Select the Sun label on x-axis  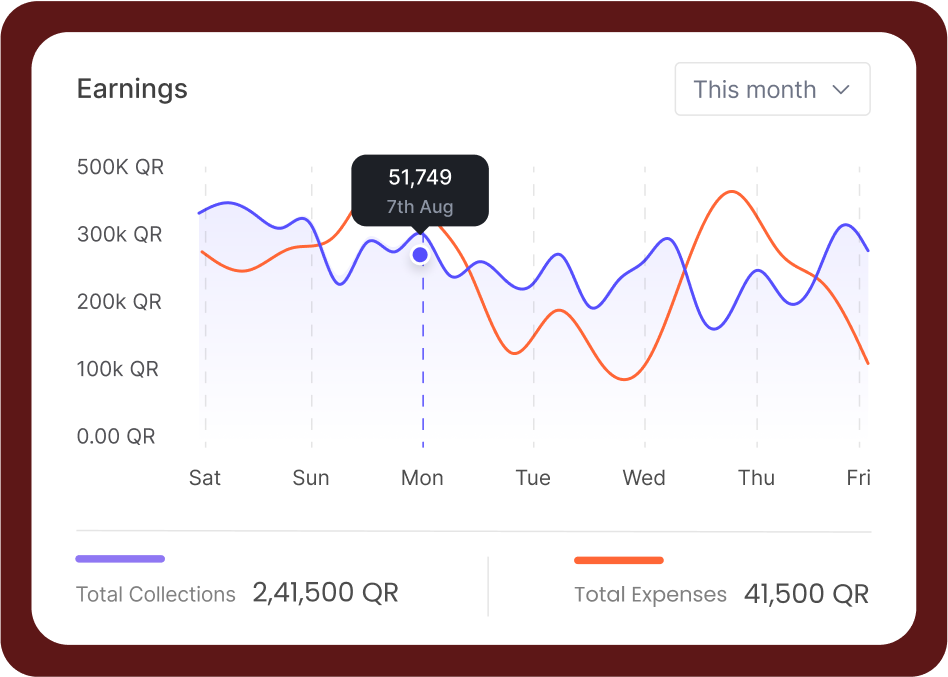coord(311,478)
